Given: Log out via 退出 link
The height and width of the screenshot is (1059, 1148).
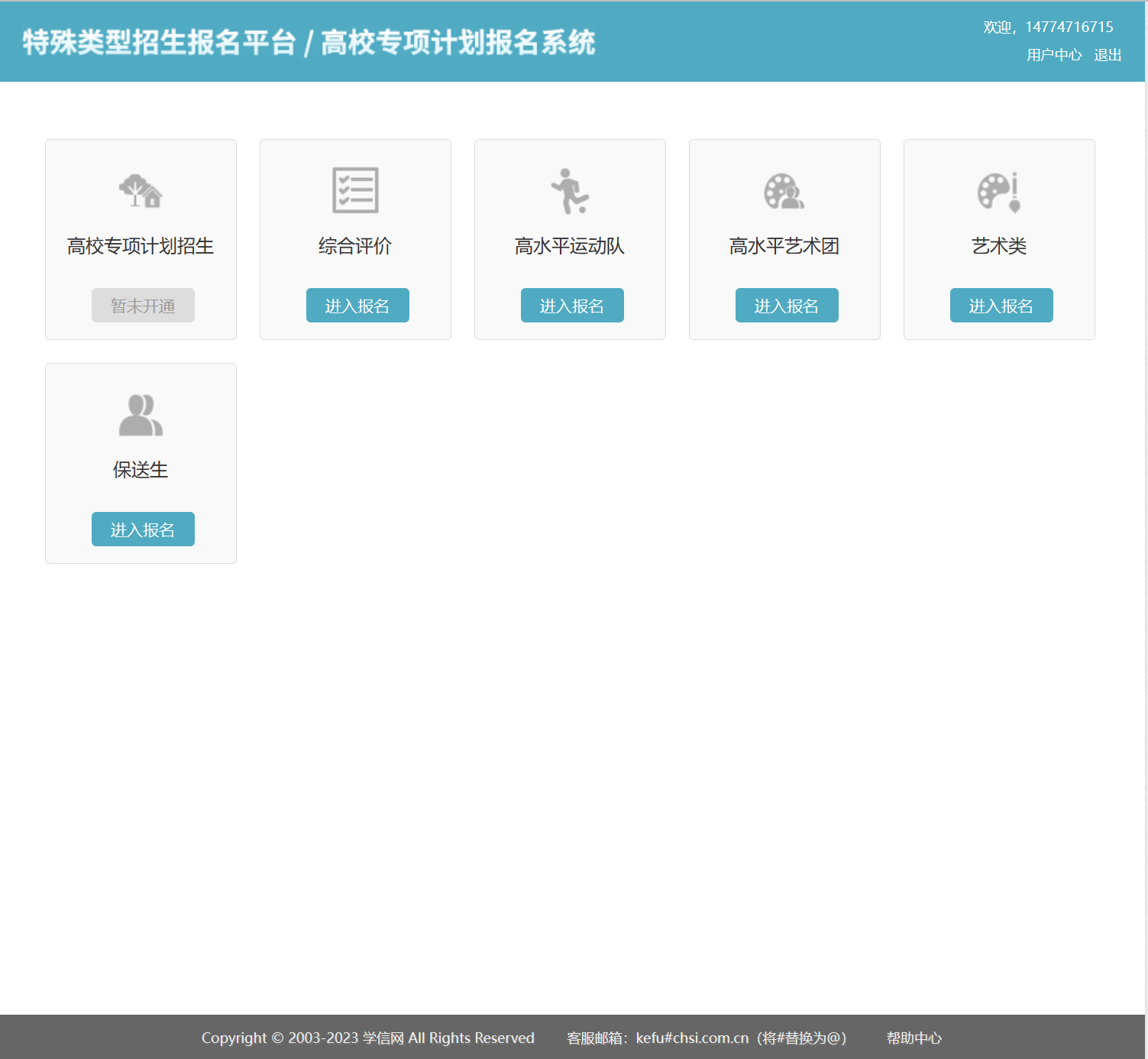Looking at the screenshot, I should click(1108, 55).
